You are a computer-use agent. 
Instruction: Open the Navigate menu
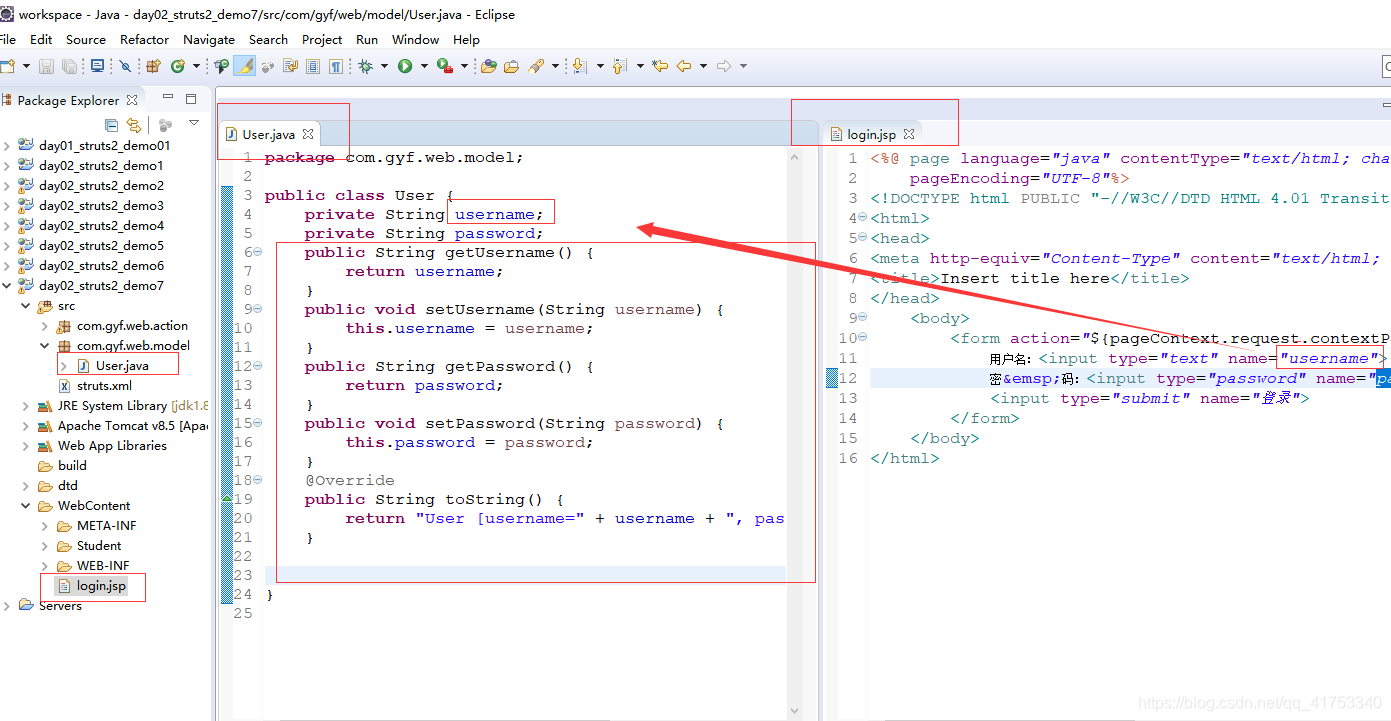click(x=209, y=40)
